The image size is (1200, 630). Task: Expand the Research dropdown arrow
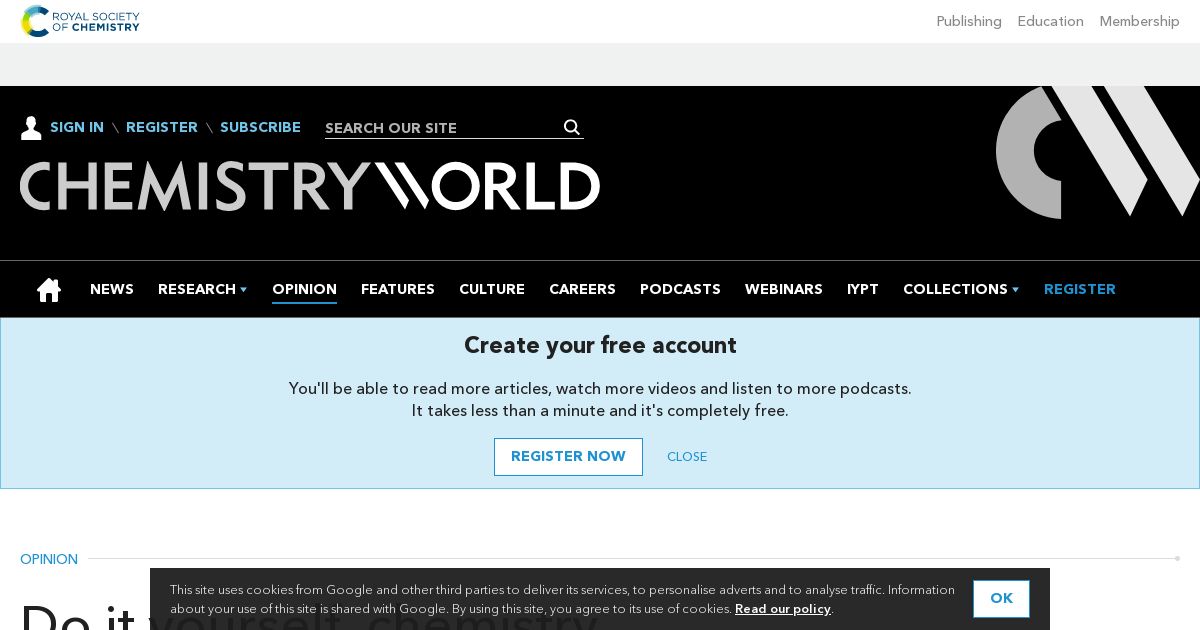[x=243, y=290]
